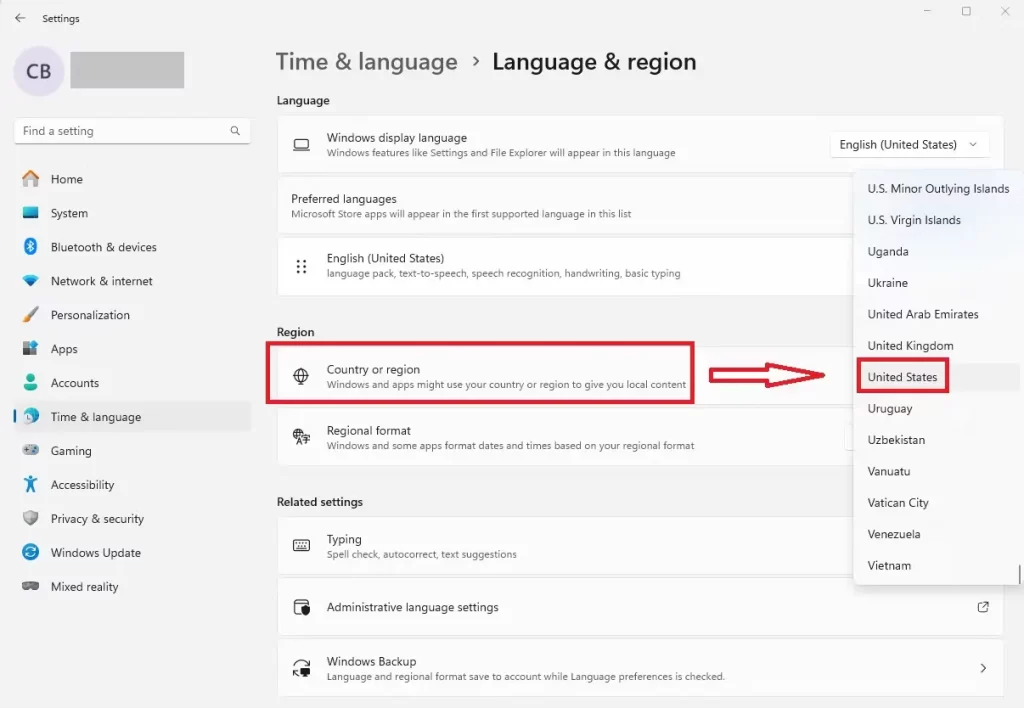Viewport: 1024px width, 708px height.
Task: Open the Home settings page label
Action: (x=67, y=179)
